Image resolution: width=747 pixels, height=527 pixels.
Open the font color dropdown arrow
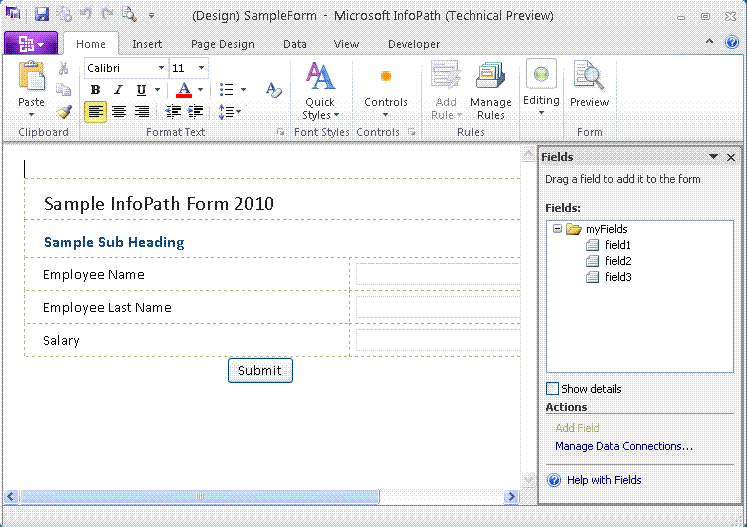click(x=201, y=90)
